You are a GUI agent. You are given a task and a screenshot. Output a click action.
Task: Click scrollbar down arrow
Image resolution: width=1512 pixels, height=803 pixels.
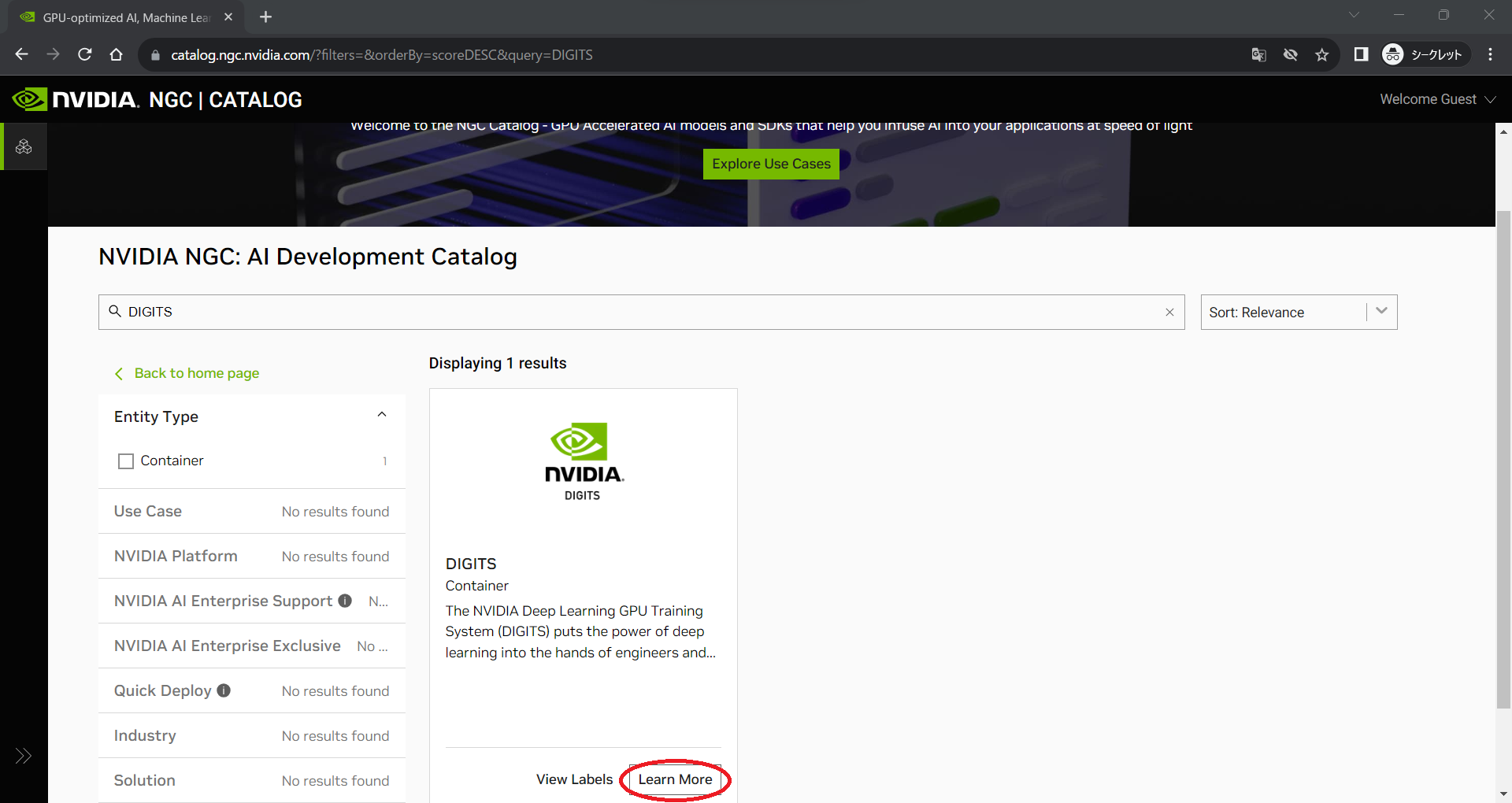pyautogui.click(x=1503, y=794)
